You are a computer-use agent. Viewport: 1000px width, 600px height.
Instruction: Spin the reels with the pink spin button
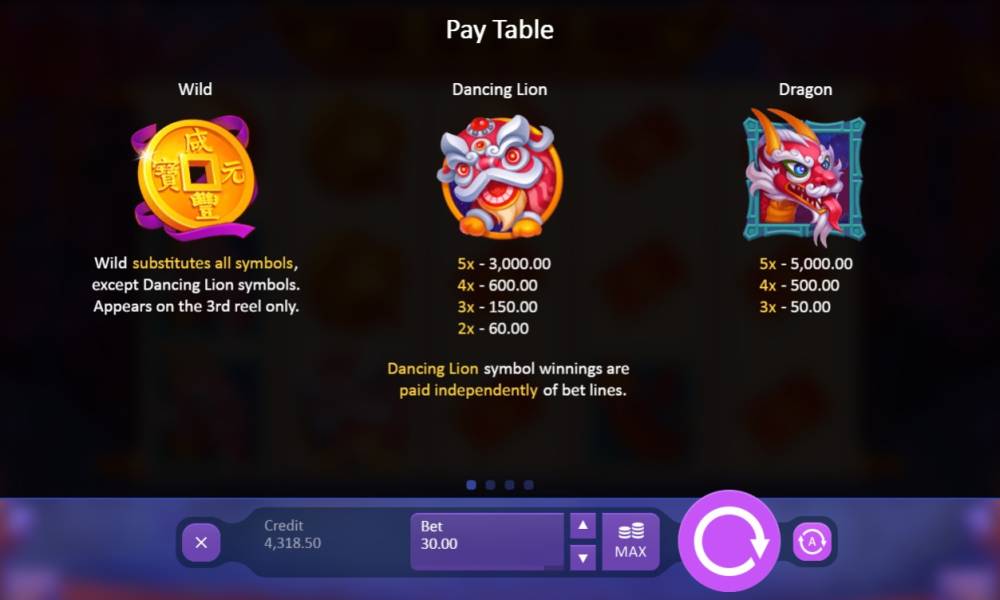729,541
